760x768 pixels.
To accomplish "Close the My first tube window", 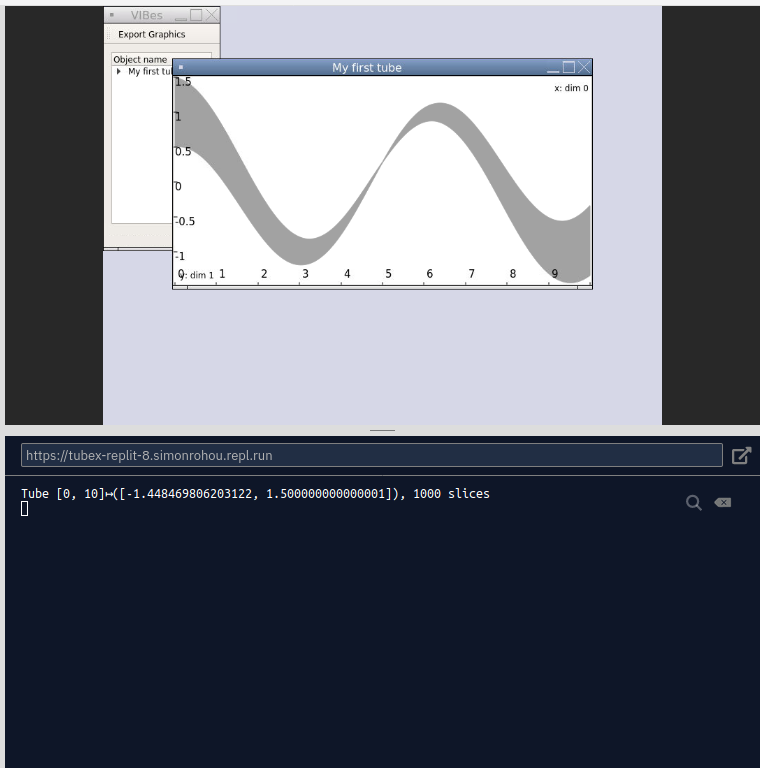I will [x=584, y=67].
